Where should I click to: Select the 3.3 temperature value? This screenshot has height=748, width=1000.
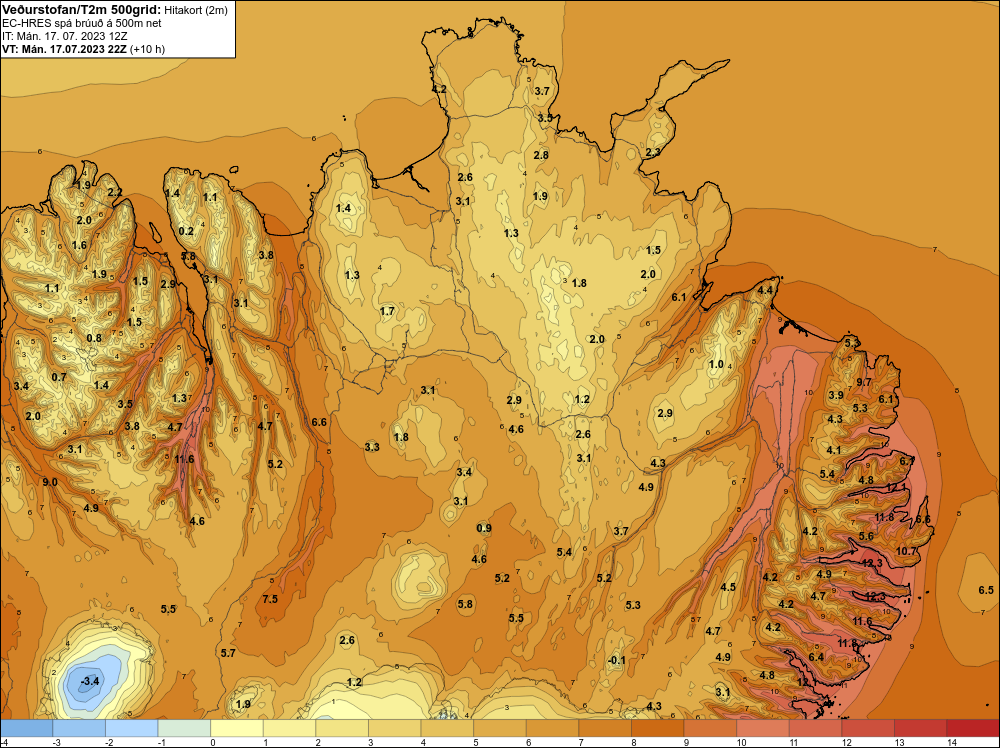372,447
